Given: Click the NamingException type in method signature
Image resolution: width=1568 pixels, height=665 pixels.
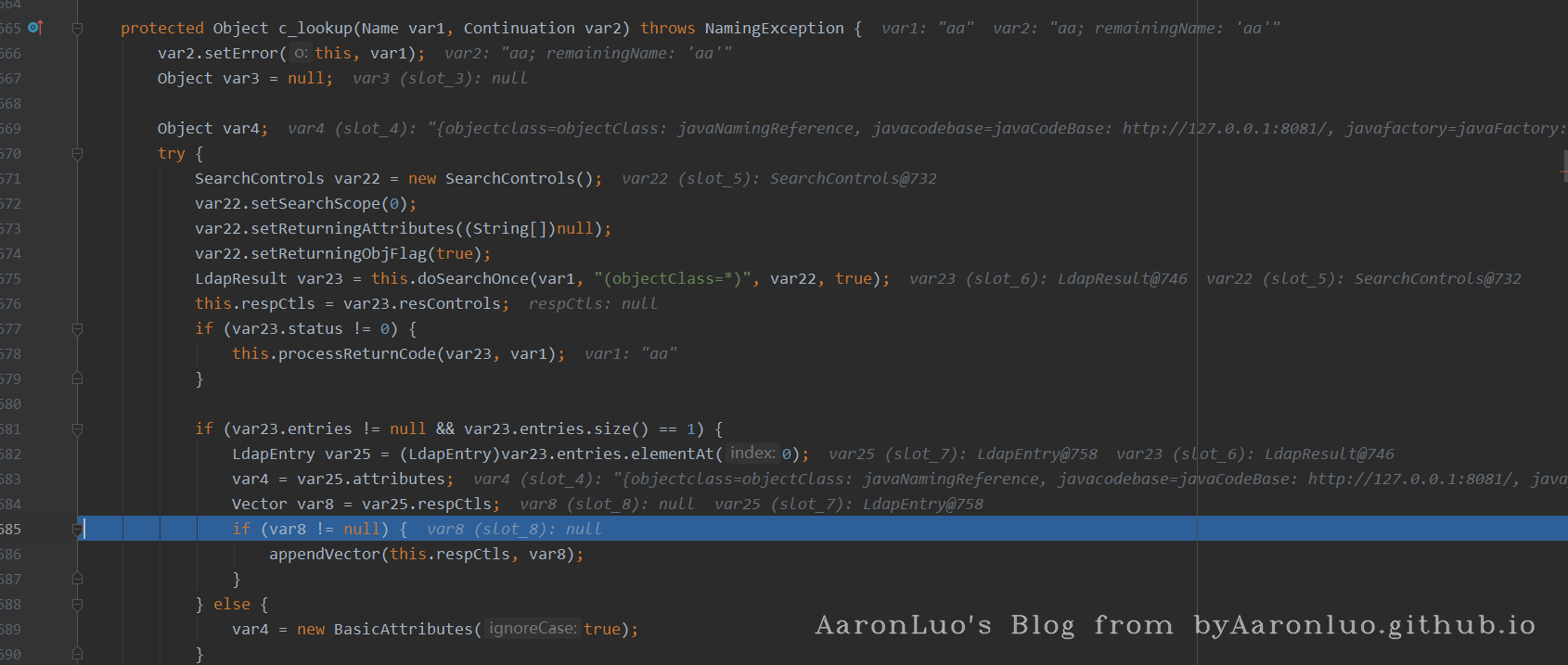Looking at the screenshot, I should 774,29.
